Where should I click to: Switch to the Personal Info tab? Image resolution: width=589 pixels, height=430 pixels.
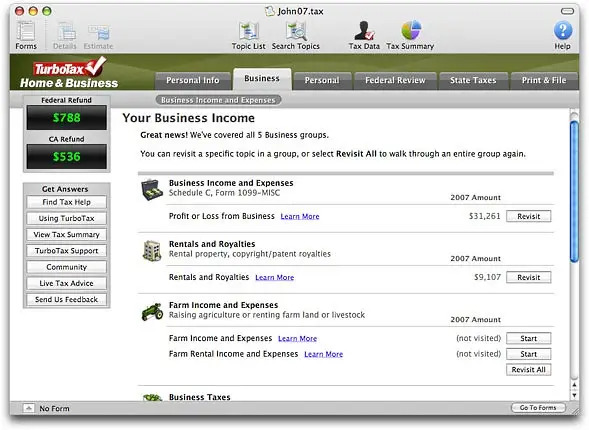[193, 80]
